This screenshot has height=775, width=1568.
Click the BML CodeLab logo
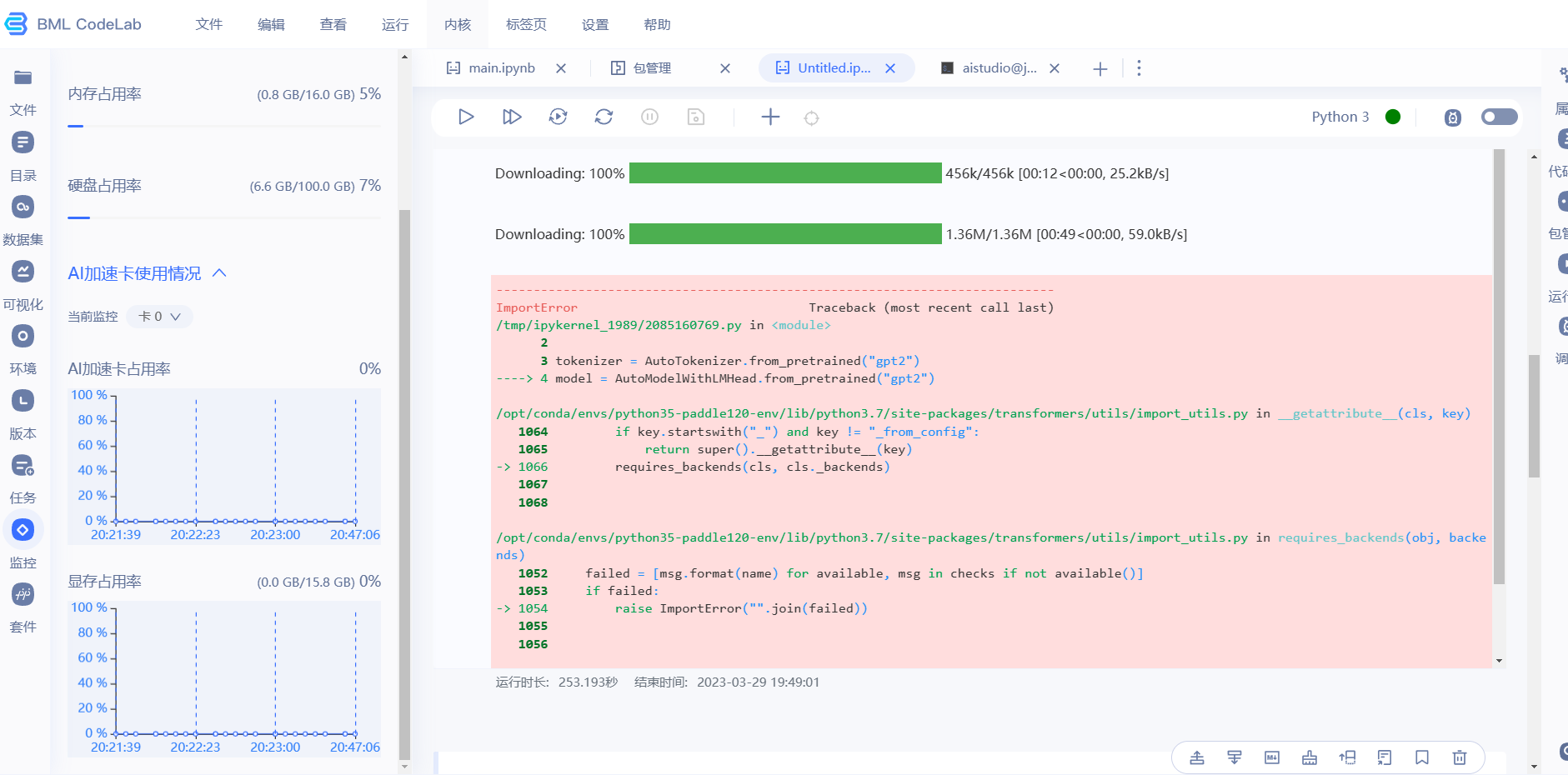73,24
